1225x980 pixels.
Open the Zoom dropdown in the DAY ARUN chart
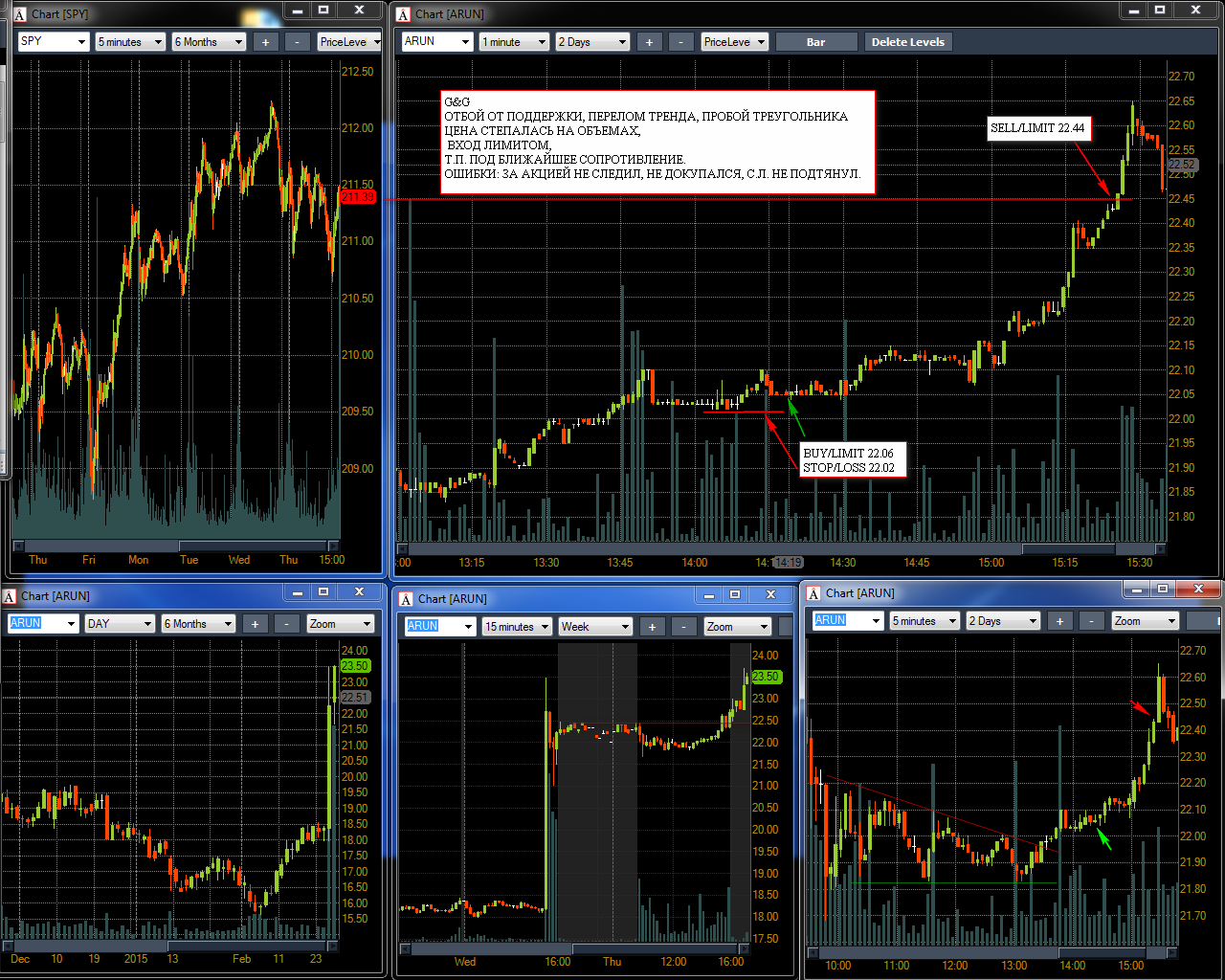(x=341, y=623)
